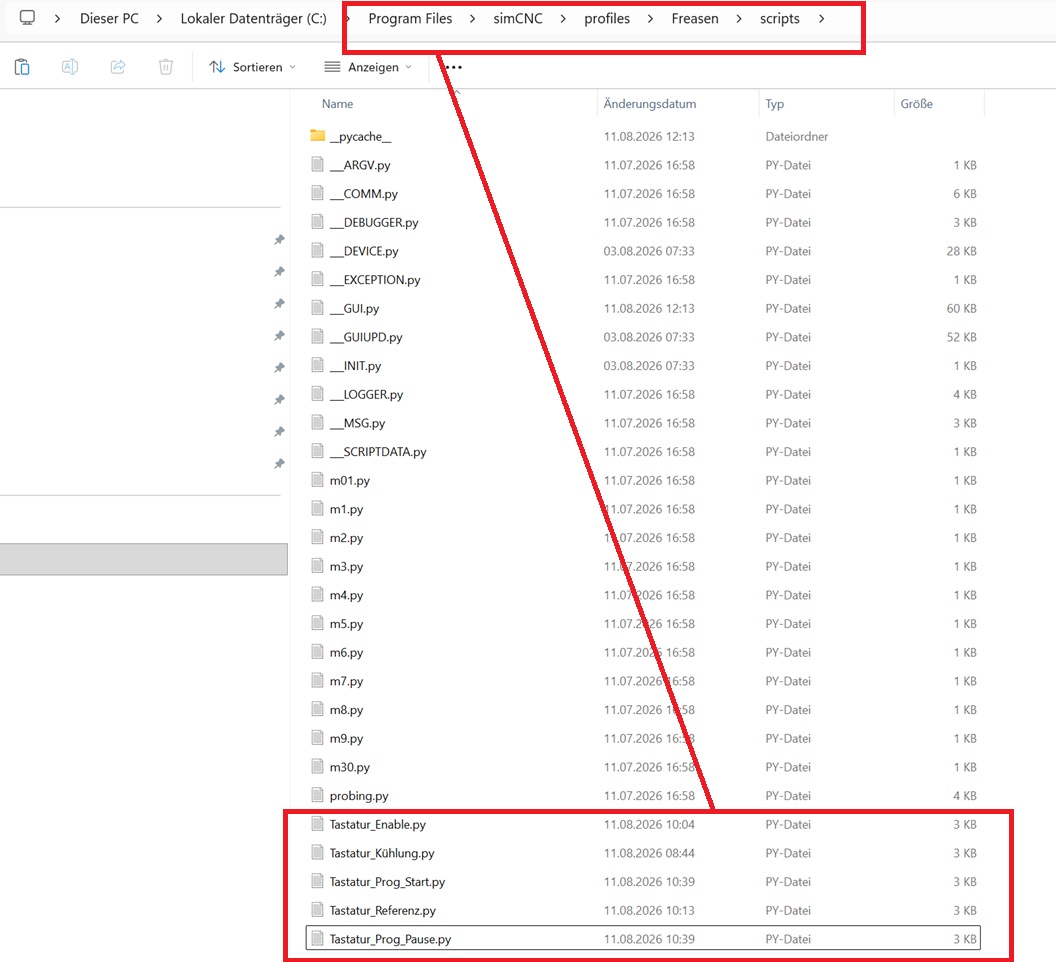Click the file icon of m01.py
1056x962 pixels.
click(317, 480)
